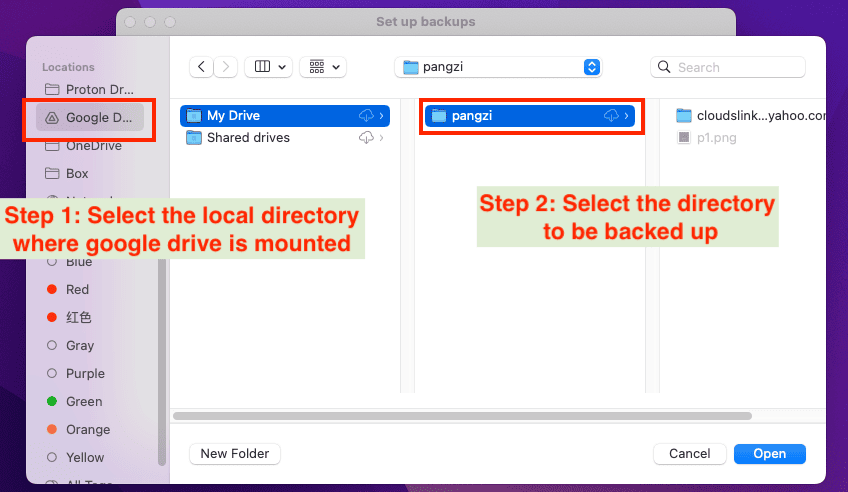Image resolution: width=848 pixels, height=492 pixels.
Task: Click the Cancel button
Action: click(690, 454)
